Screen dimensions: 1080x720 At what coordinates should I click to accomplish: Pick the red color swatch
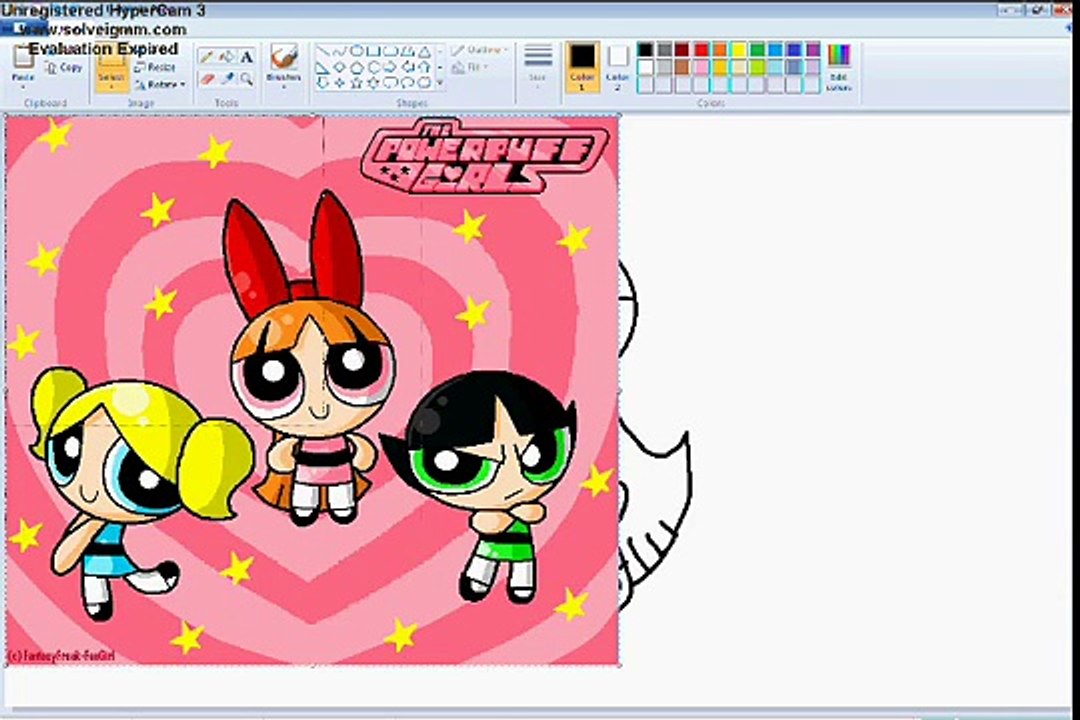(701, 50)
